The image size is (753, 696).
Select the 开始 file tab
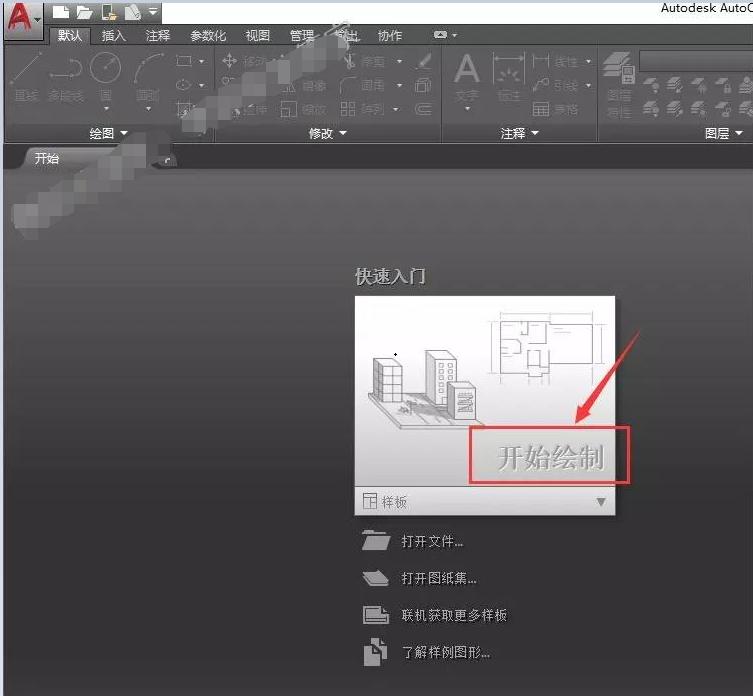[x=47, y=158]
